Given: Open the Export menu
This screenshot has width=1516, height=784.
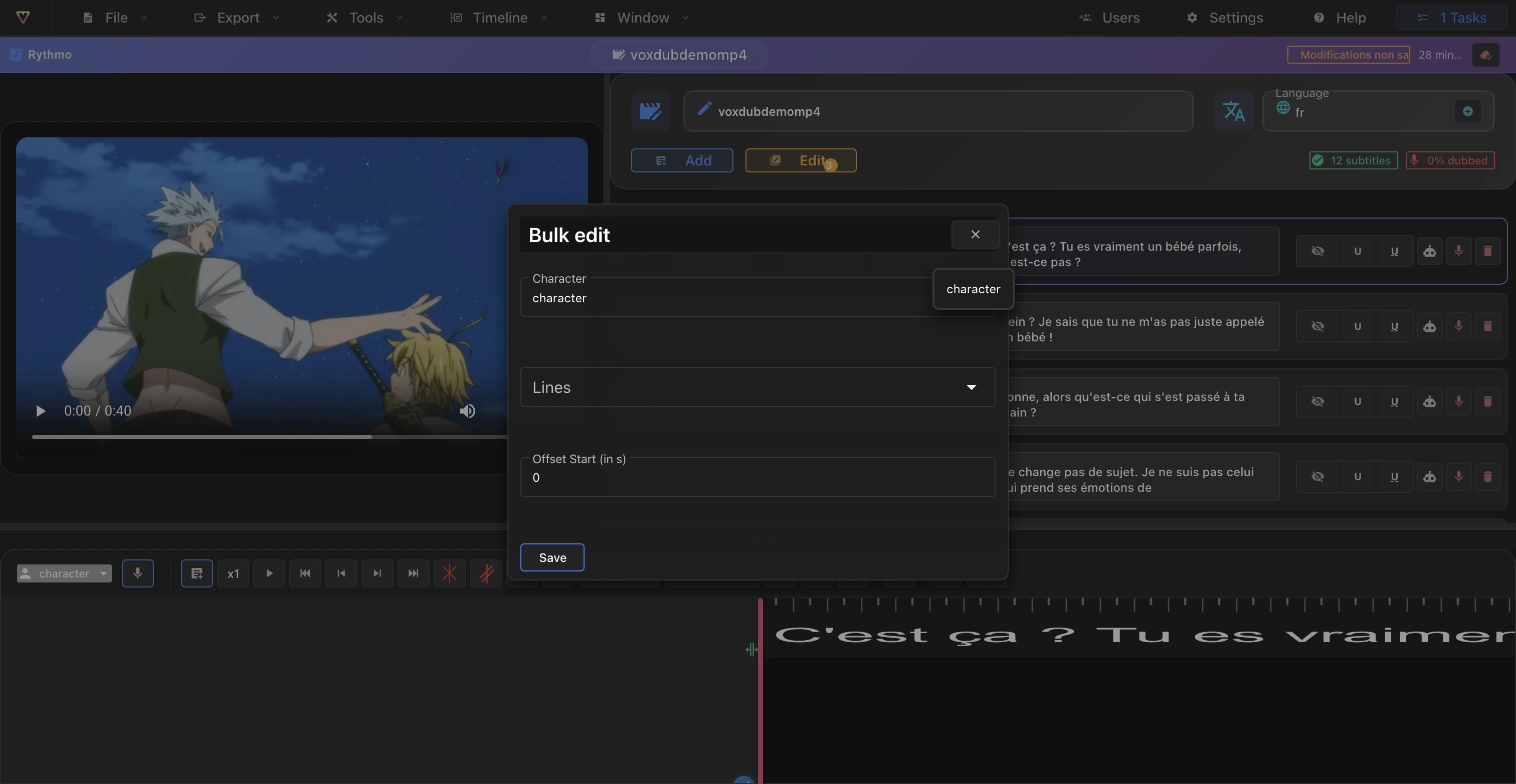Looking at the screenshot, I should 237,18.
